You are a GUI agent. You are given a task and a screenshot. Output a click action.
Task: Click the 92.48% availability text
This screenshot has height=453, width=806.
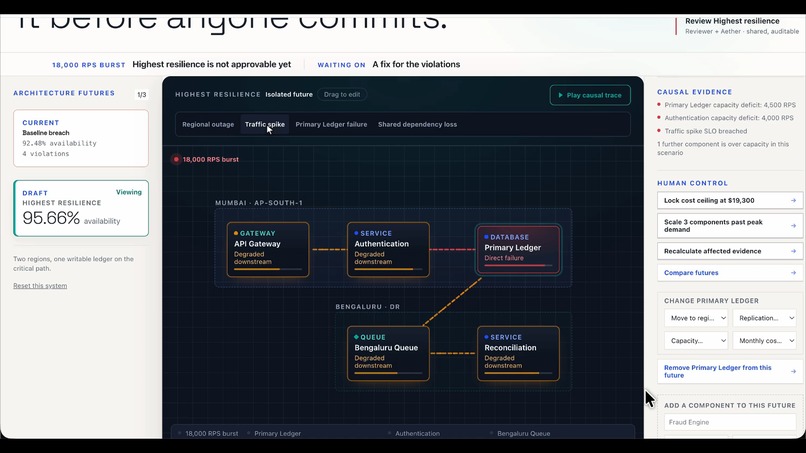[59, 143]
